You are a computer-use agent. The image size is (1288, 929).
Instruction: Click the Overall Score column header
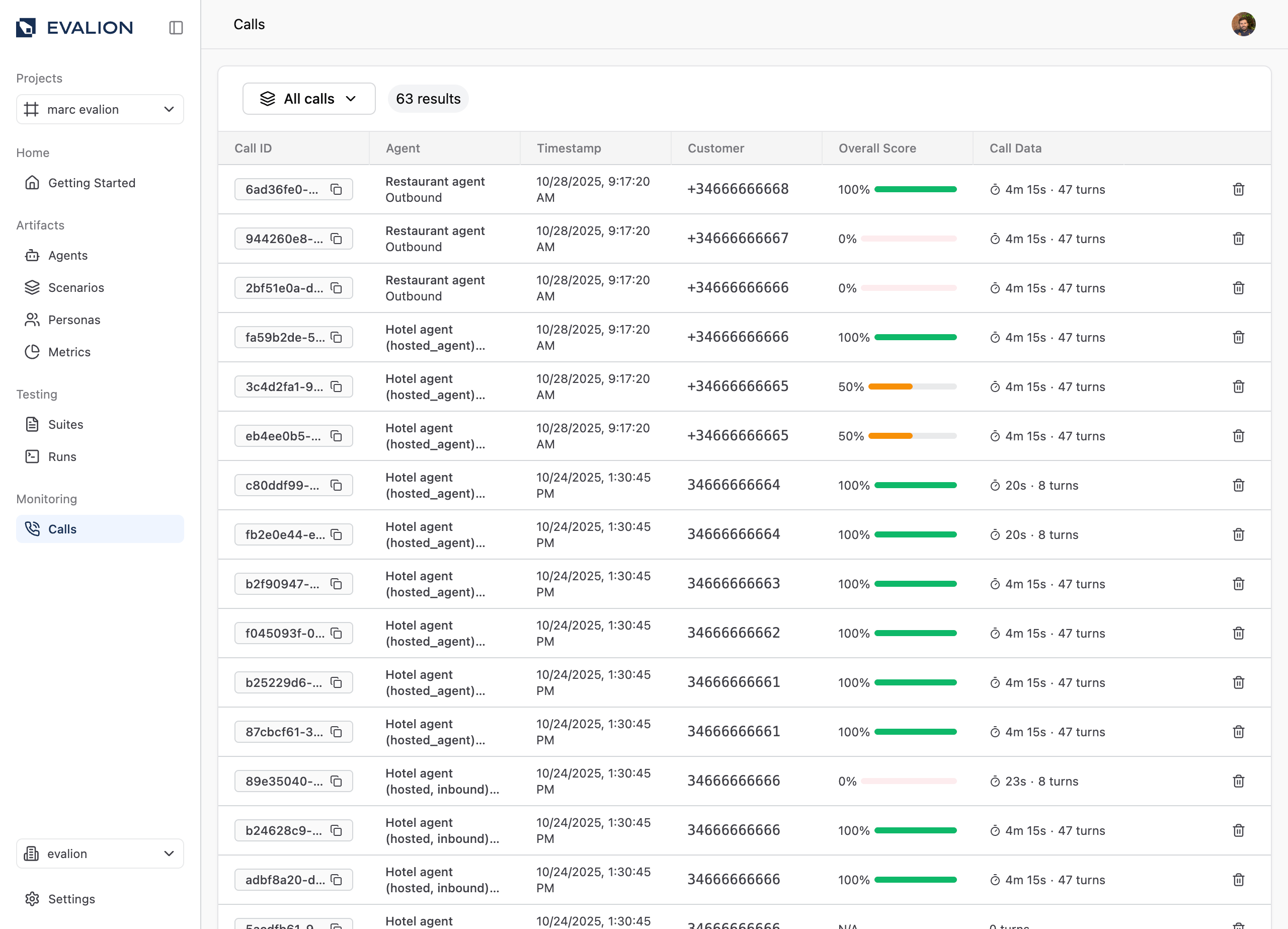(x=877, y=148)
